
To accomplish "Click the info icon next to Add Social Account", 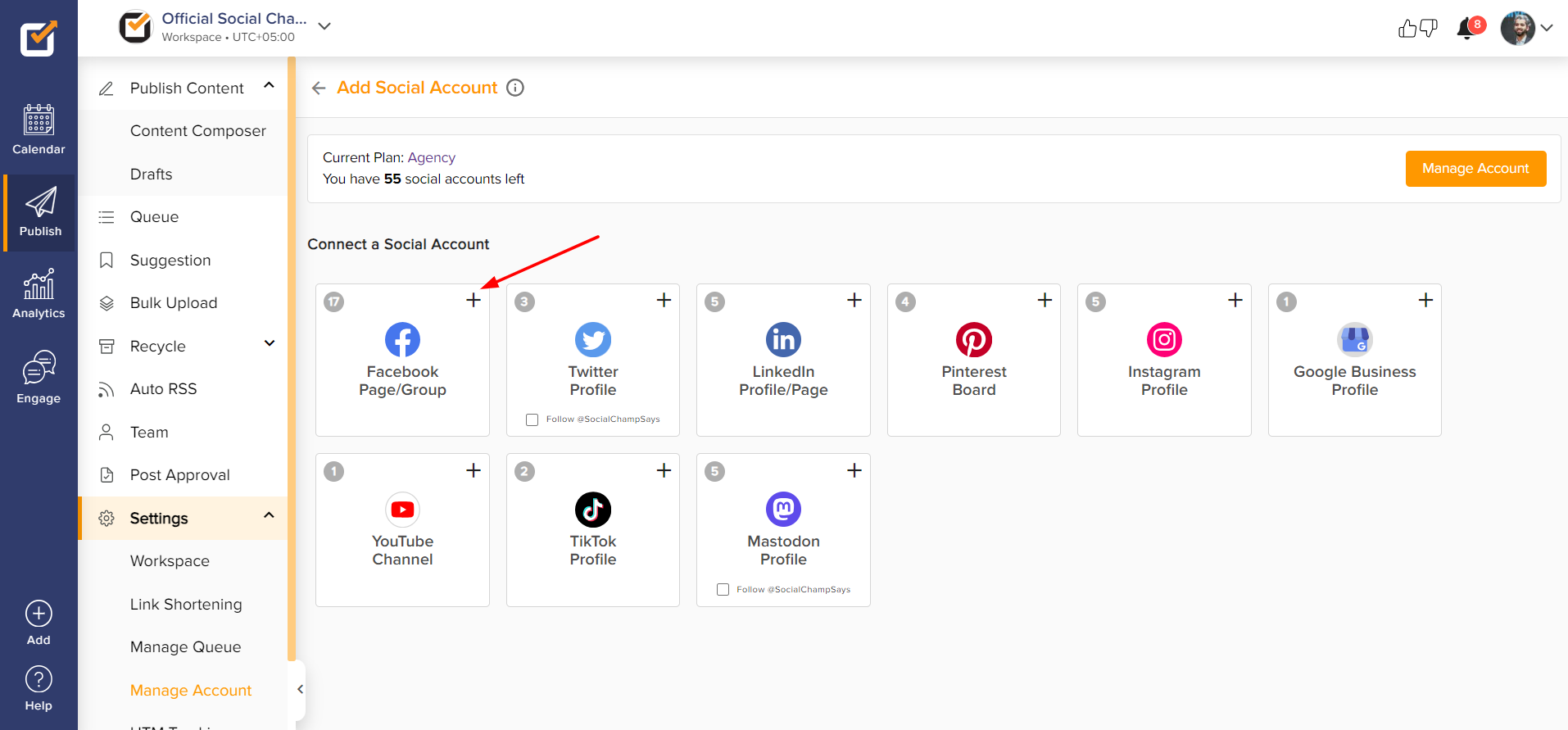I will pyautogui.click(x=515, y=88).
